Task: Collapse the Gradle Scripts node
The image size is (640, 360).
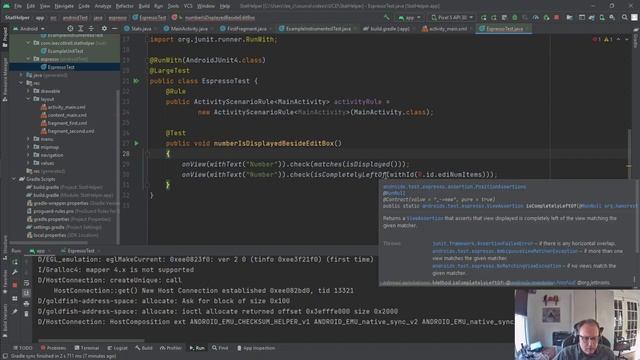Action: tap(14, 179)
